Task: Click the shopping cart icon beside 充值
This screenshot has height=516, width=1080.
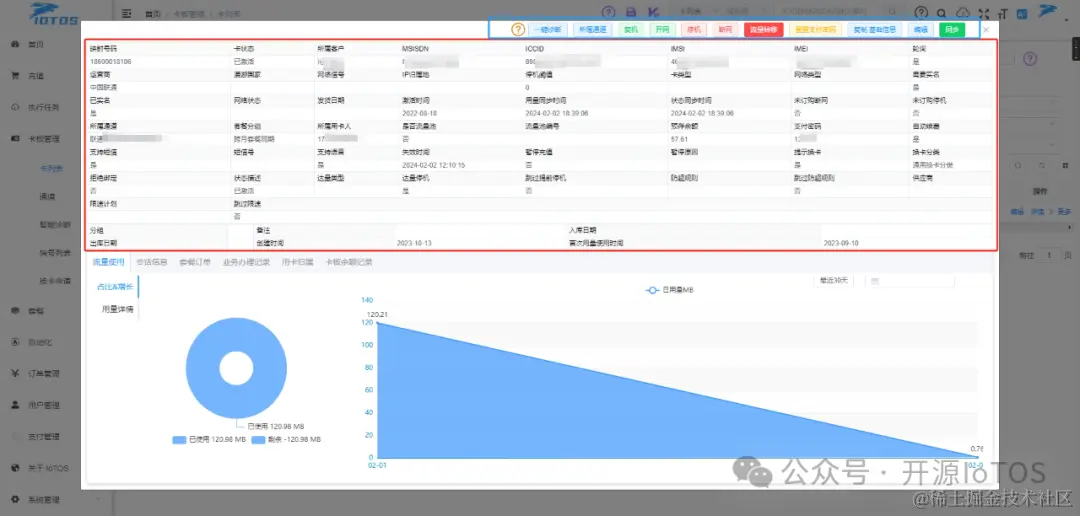Action: point(15,76)
